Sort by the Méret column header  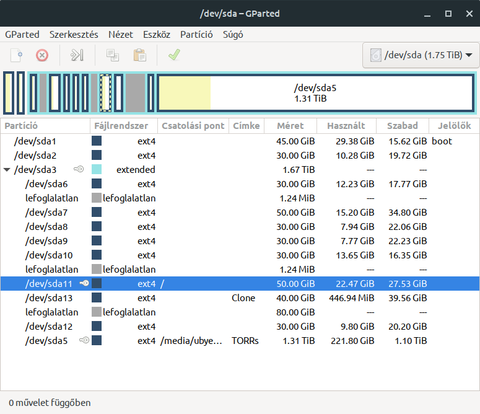pos(290,126)
